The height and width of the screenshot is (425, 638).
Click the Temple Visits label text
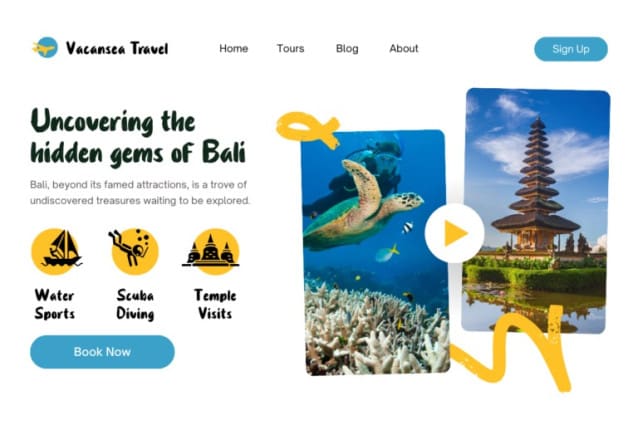[x=215, y=305]
